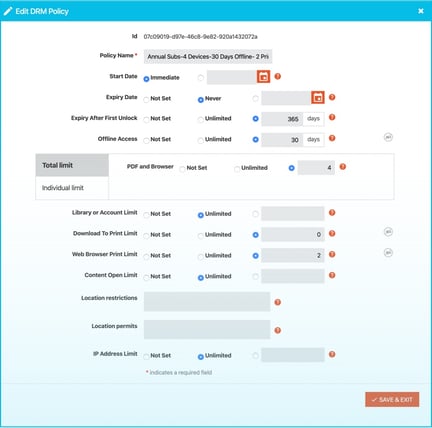Click help icon for PDF and Browser limit

coord(343,166)
